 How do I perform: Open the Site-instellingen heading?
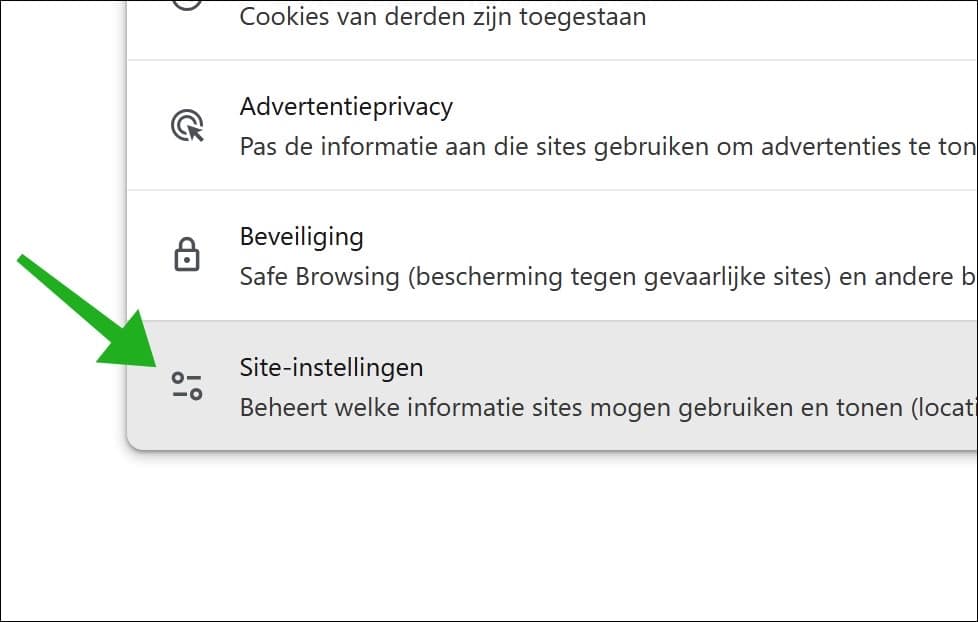pos(331,367)
